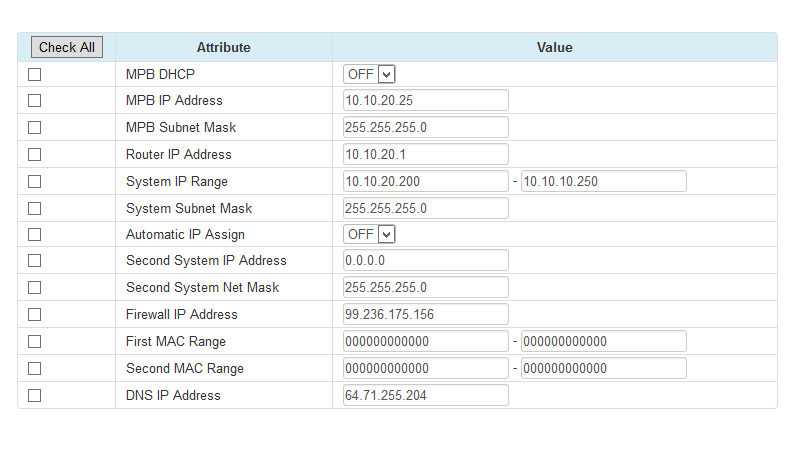Viewport: 791px width, 451px height.
Task: Open the Automatic IP Assign dropdown
Action: pos(369,235)
